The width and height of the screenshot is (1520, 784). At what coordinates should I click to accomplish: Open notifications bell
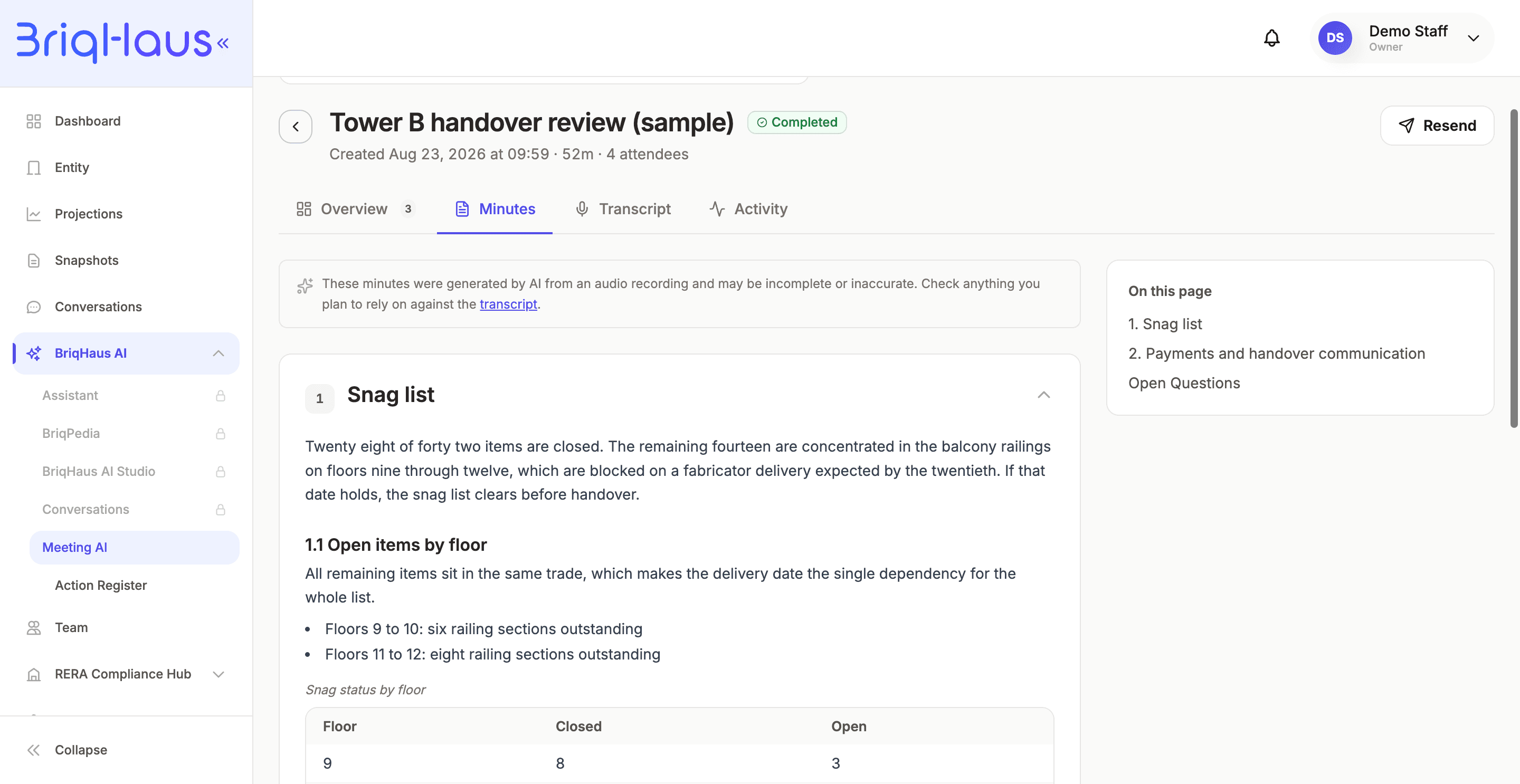1271,39
